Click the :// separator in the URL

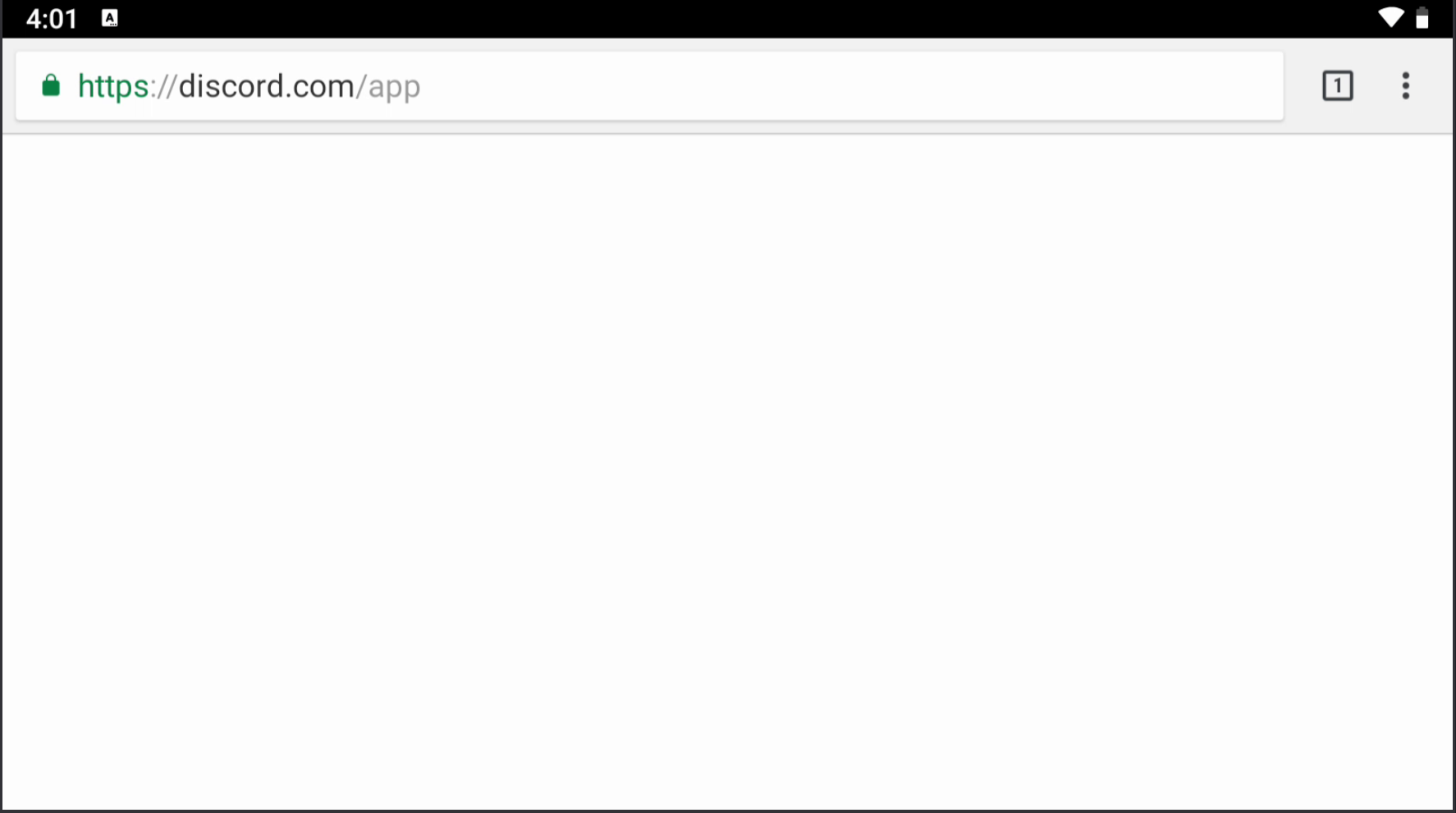pyautogui.click(x=163, y=85)
